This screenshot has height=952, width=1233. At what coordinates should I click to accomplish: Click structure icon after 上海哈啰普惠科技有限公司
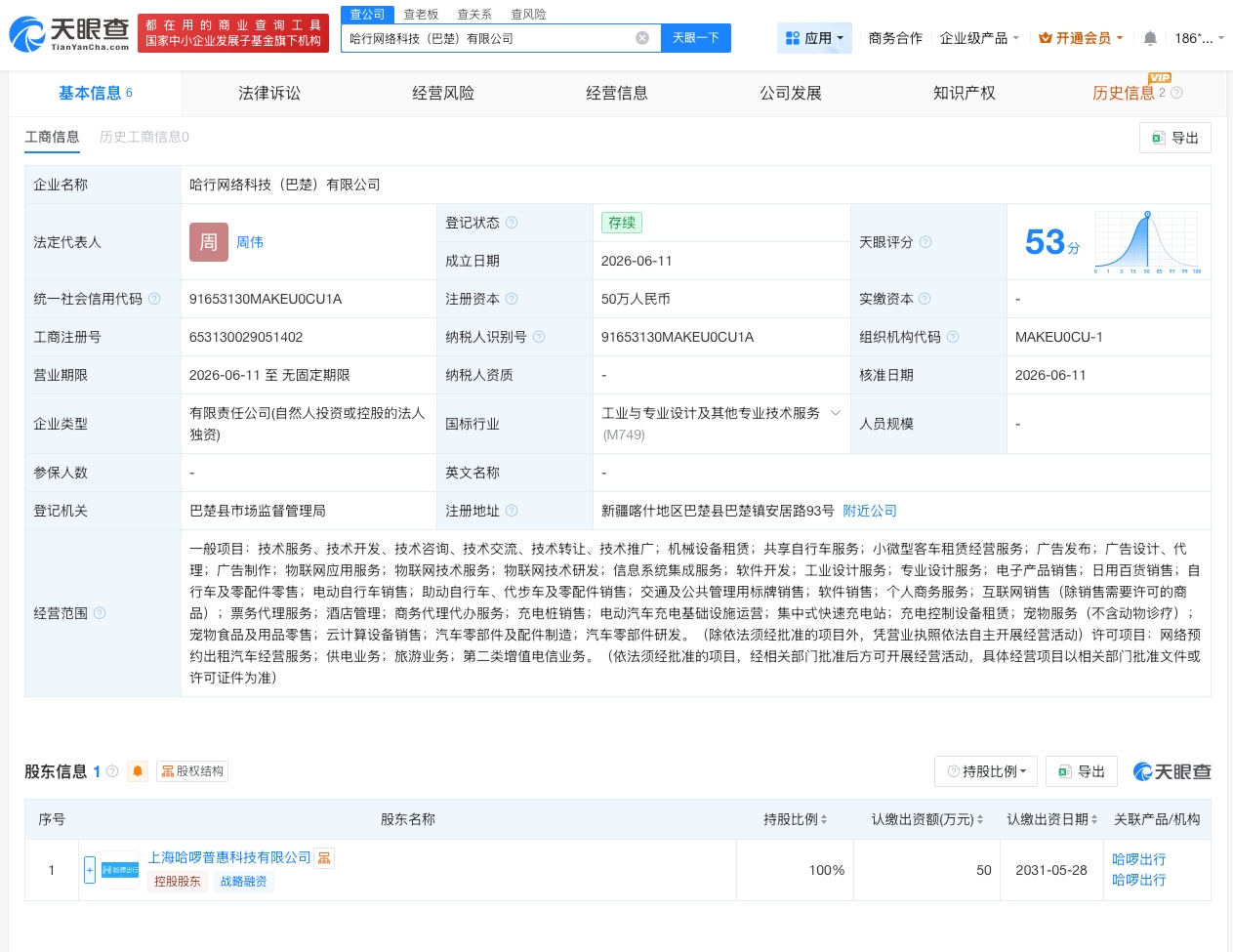click(x=324, y=858)
